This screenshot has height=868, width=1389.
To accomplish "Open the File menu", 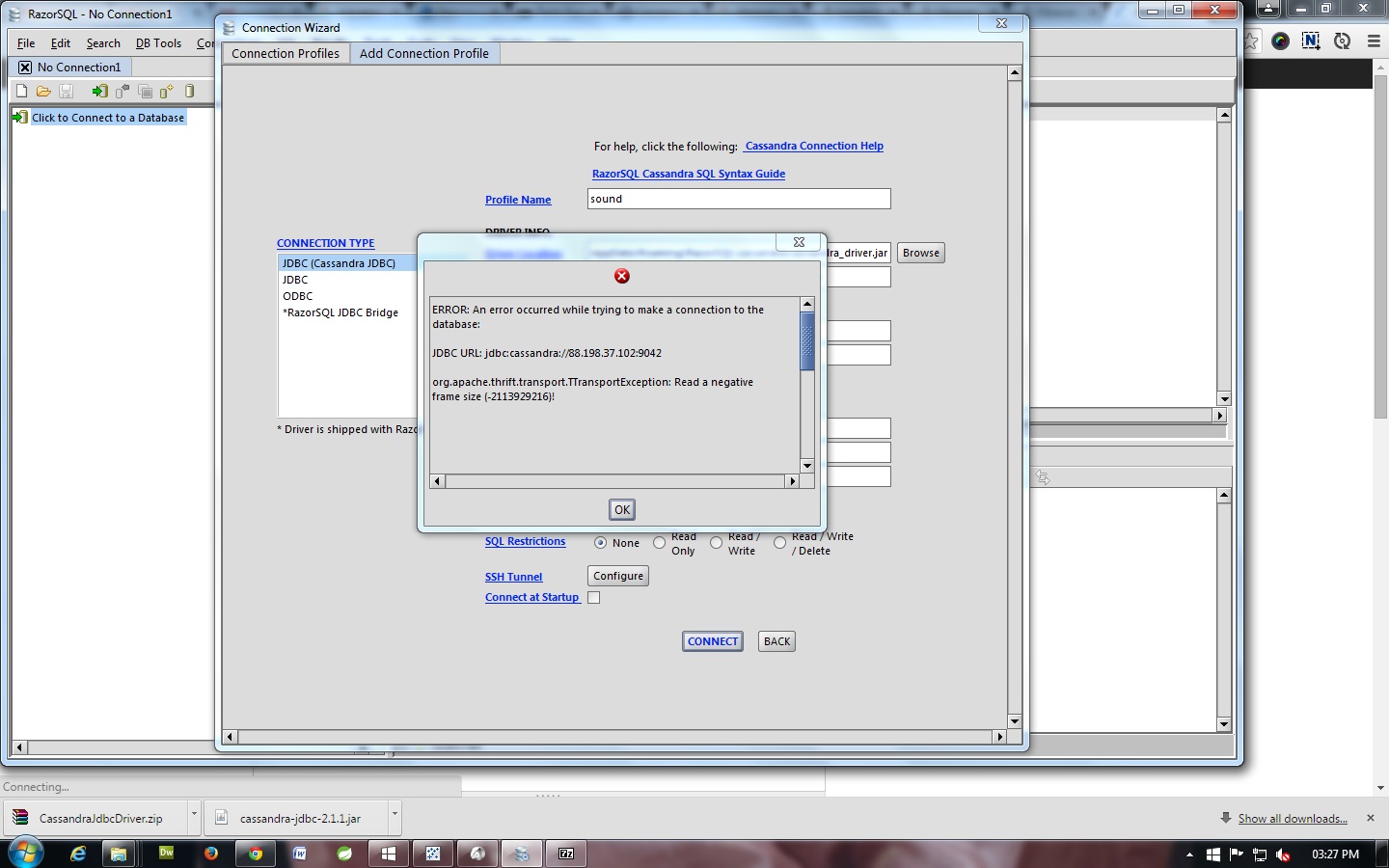I will tap(26, 43).
